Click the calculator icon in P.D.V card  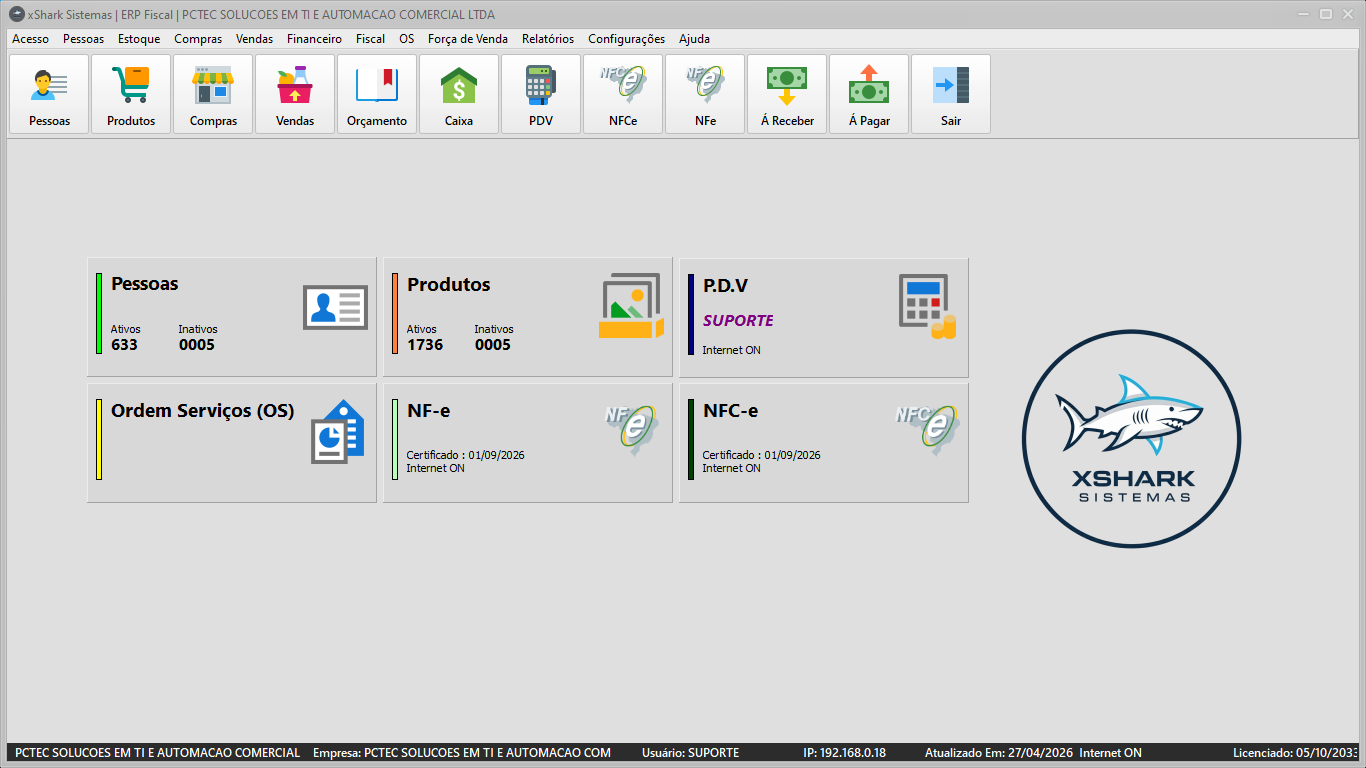(x=927, y=307)
